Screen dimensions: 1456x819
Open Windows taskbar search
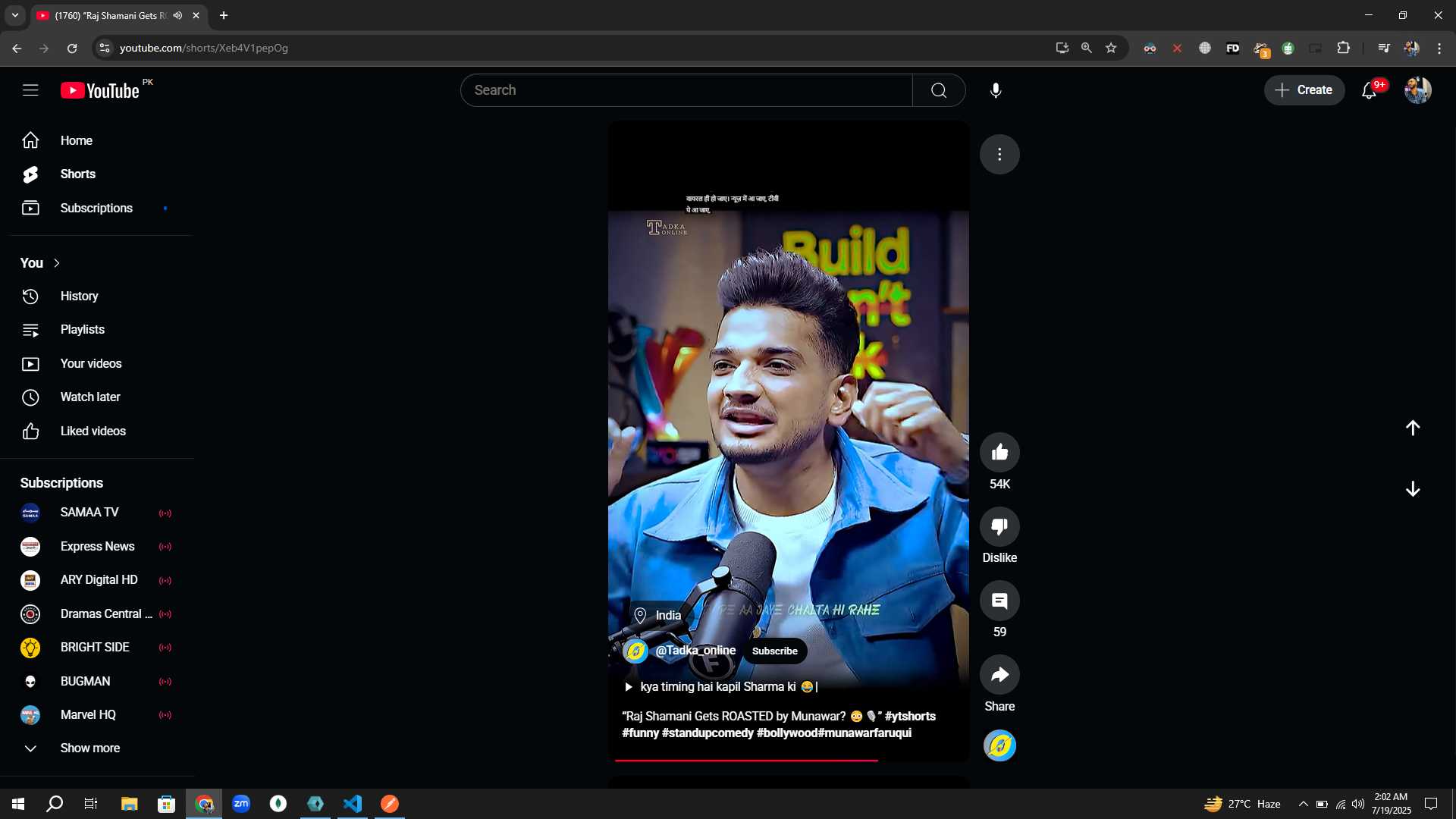pos(55,804)
